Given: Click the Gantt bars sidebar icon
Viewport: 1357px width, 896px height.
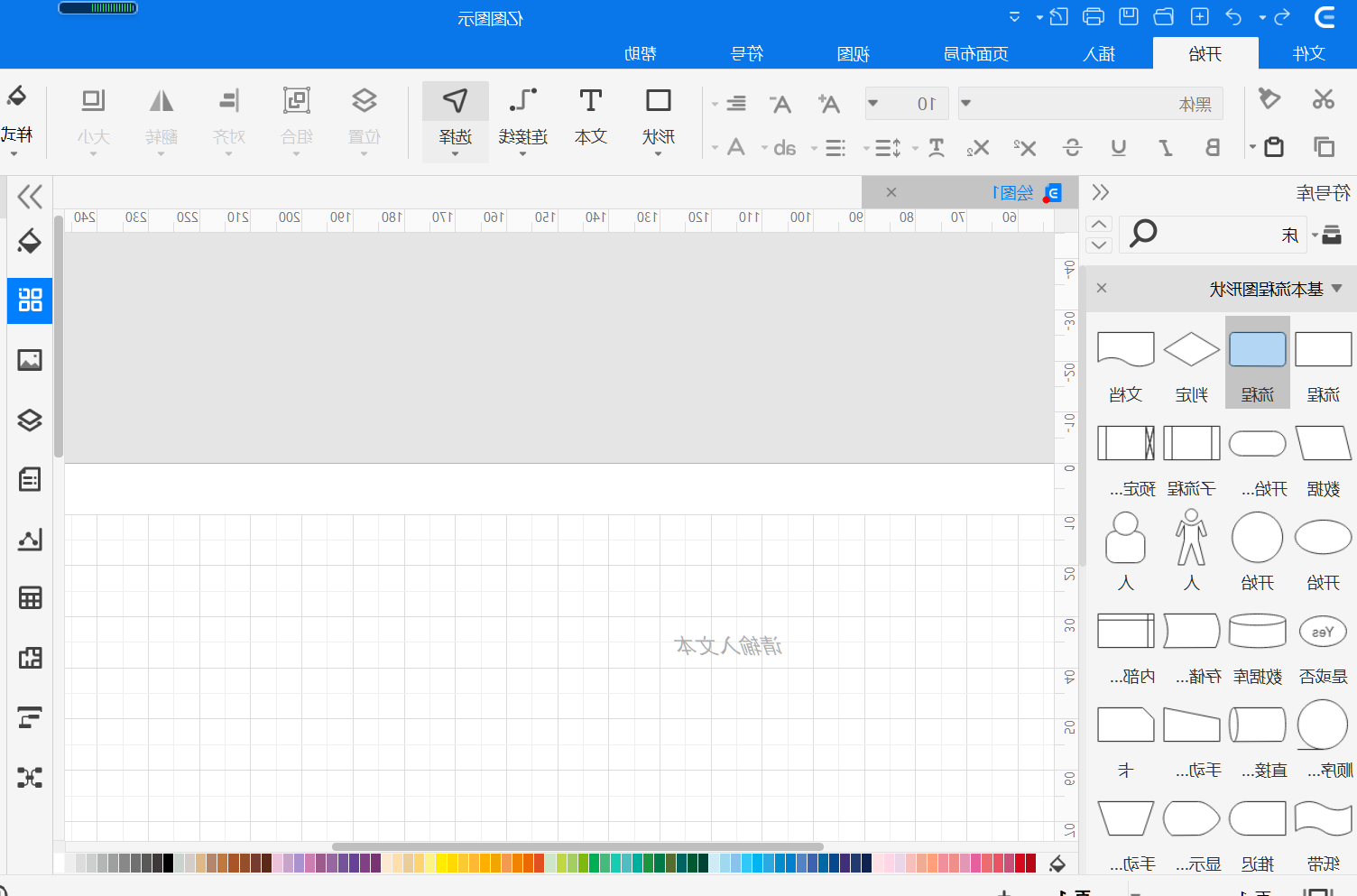Looking at the screenshot, I should (30, 717).
